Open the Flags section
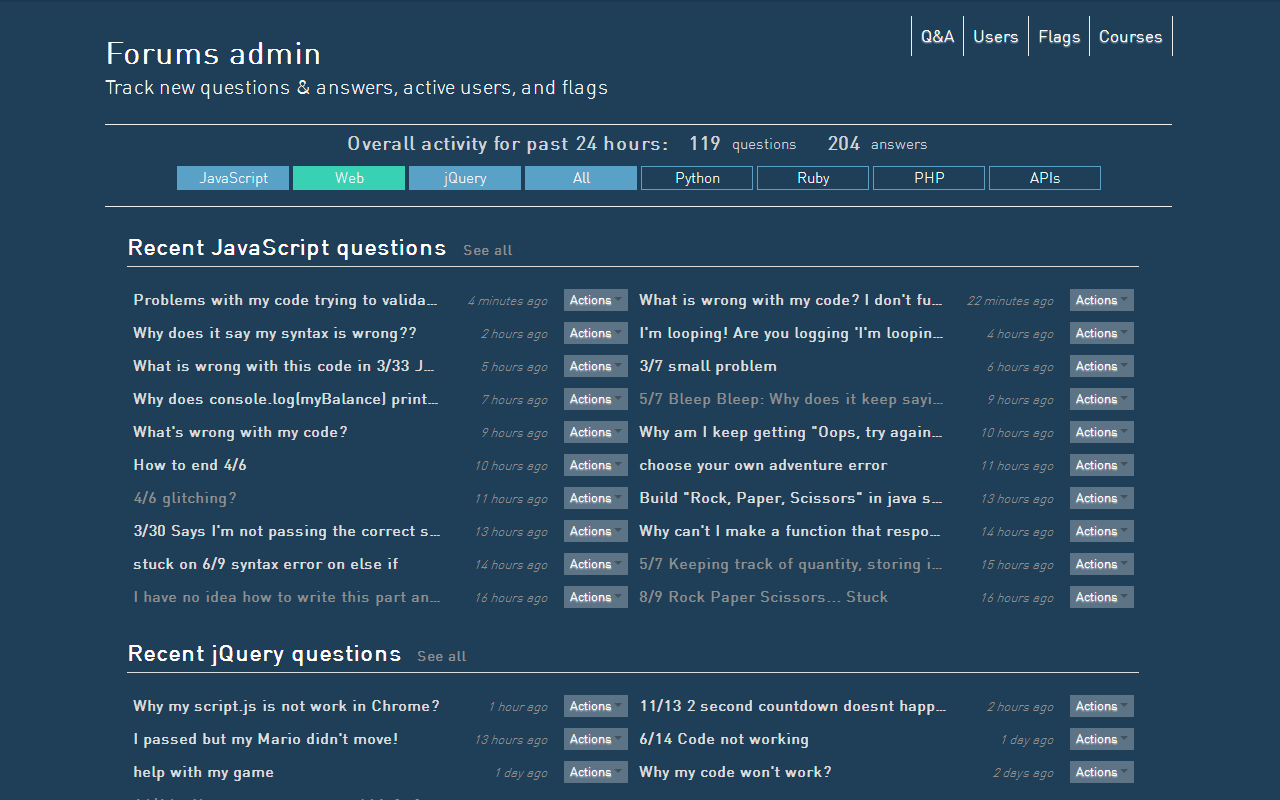The image size is (1280, 800). [1058, 36]
